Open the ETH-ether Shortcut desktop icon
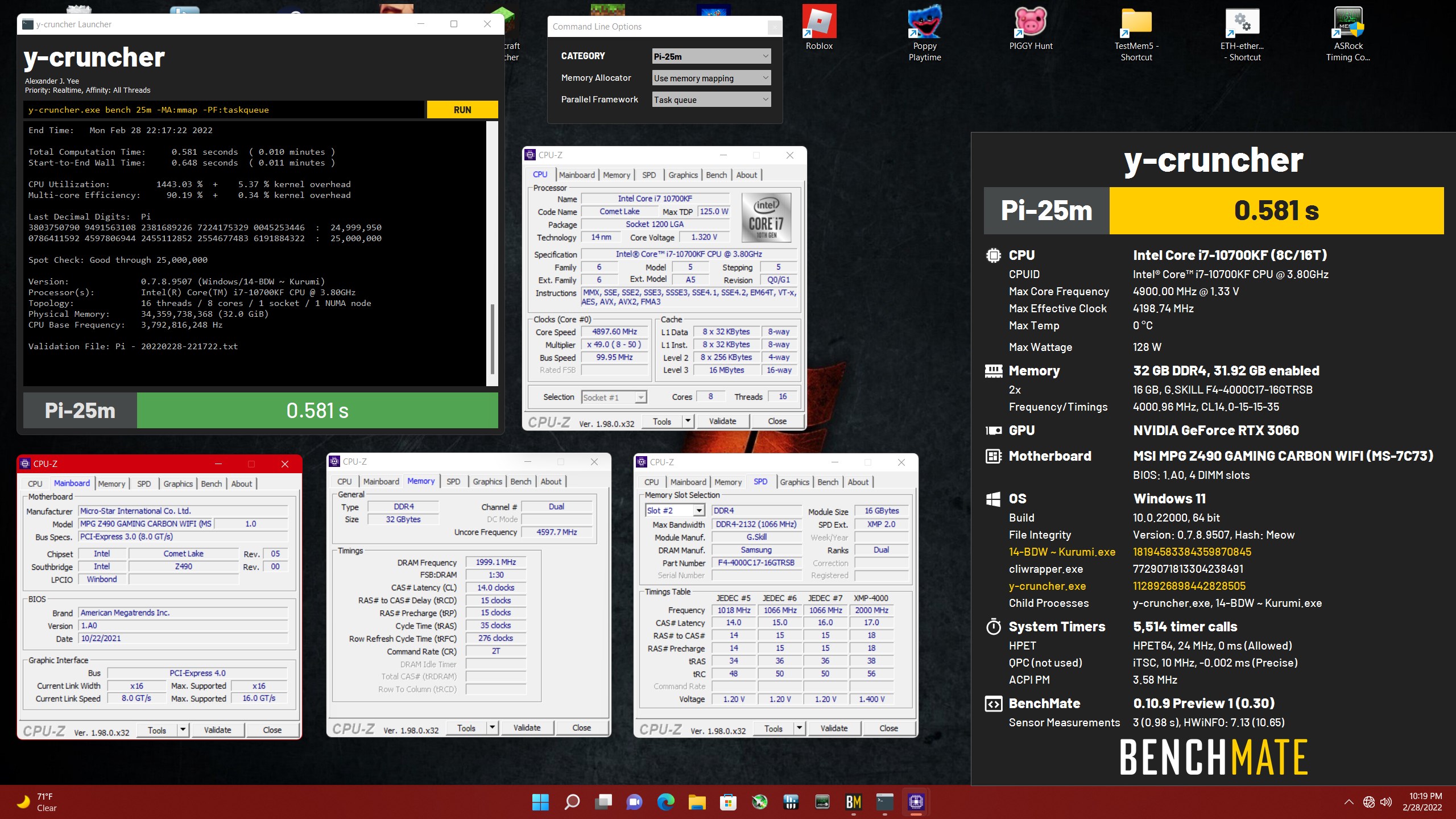The width and height of the screenshot is (1456, 819). pos(1243,33)
